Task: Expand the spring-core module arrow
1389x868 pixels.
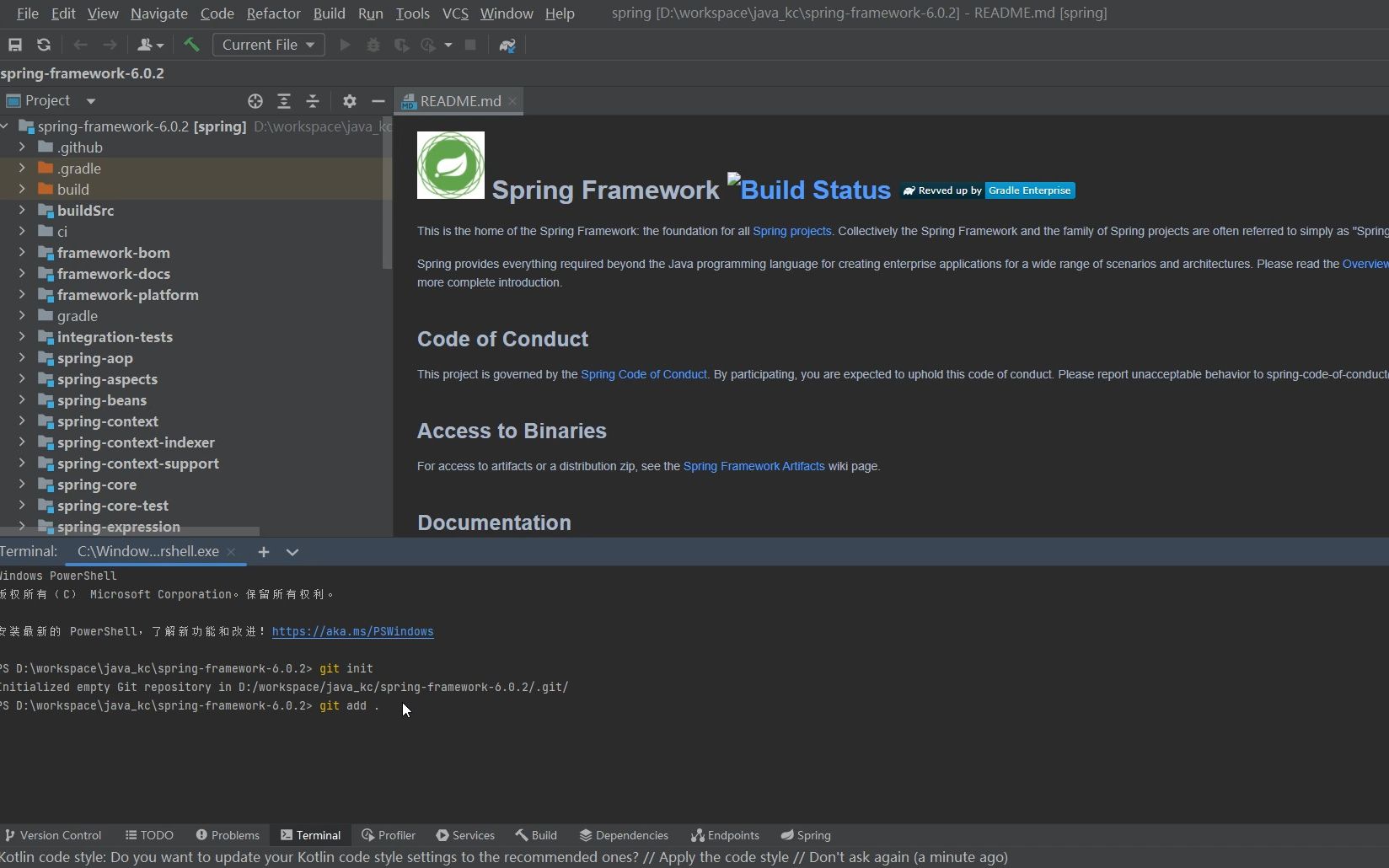Action: pyautogui.click(x=22, y=484)
